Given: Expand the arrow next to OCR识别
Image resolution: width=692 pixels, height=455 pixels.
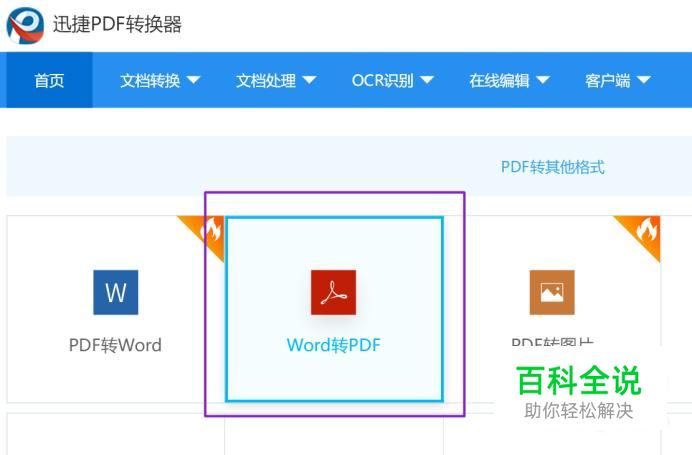Looking at the screenshot, I should click(427, 80).
